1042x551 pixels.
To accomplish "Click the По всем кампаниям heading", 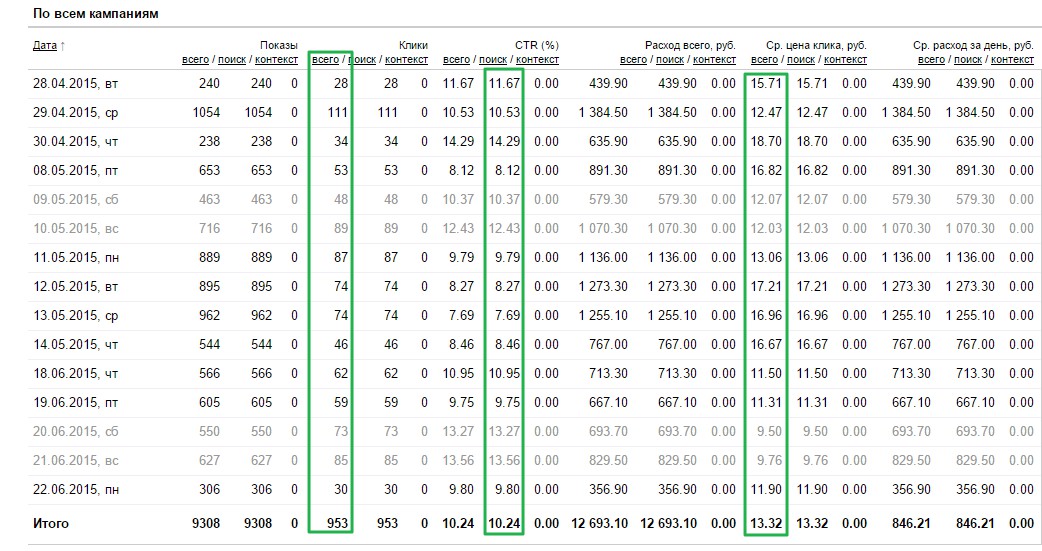I will [x=95, y=13].
